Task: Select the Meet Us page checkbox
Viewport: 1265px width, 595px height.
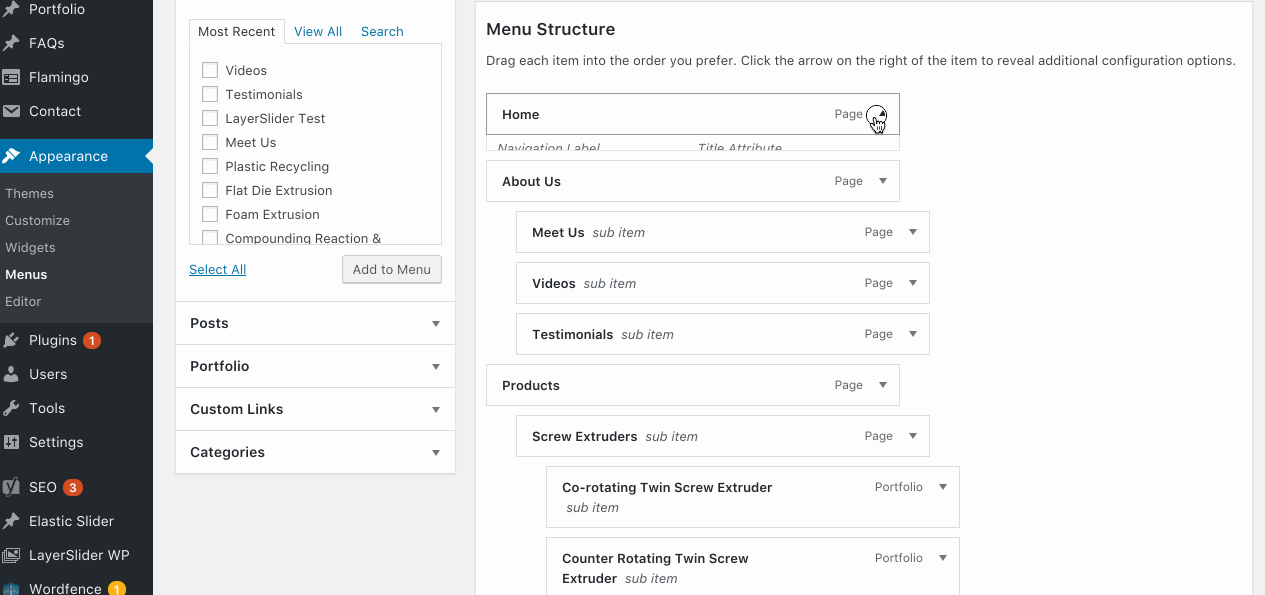Action: tap(210, 142)
